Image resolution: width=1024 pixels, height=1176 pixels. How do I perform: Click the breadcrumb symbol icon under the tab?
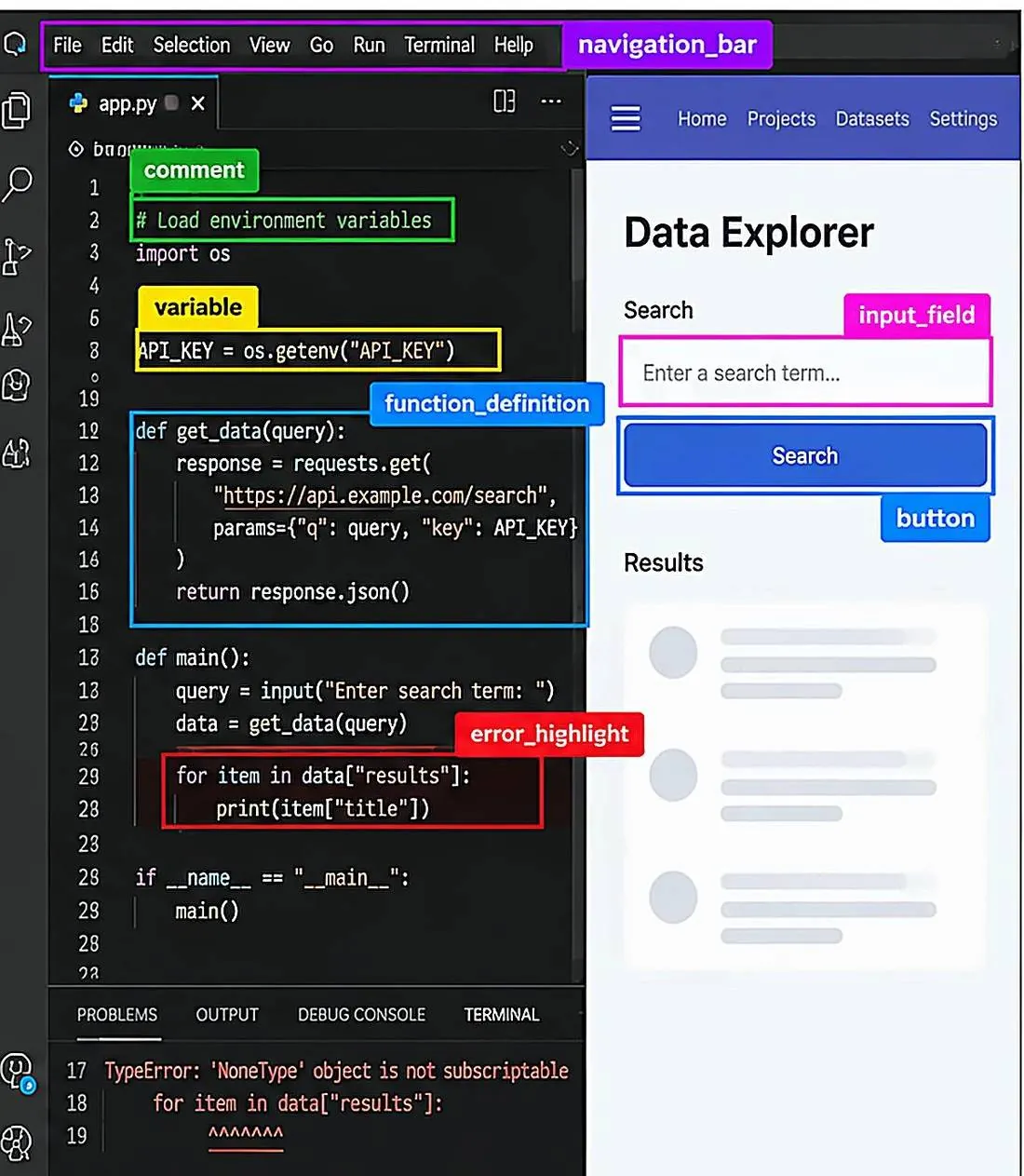click(76, 149)
